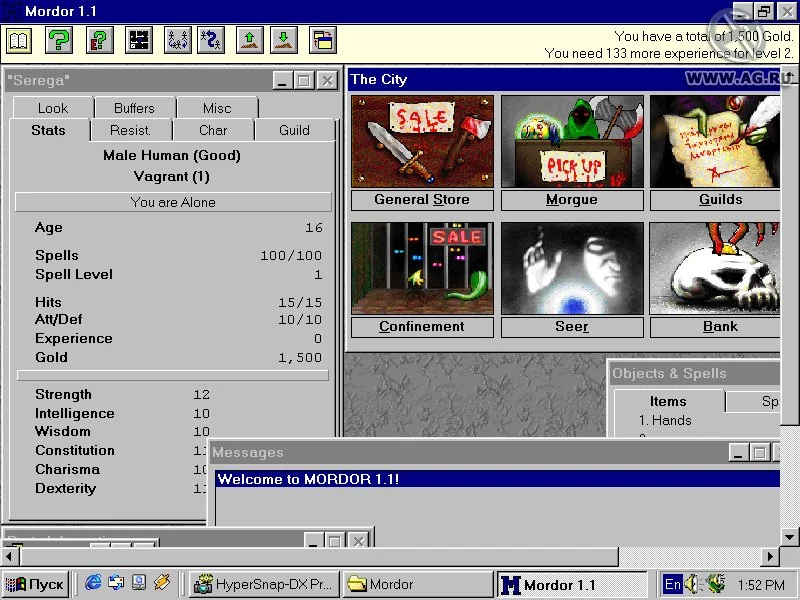Switch to the Look tab
This screenshot has height=600, width=800.
(x=53, y=108)
